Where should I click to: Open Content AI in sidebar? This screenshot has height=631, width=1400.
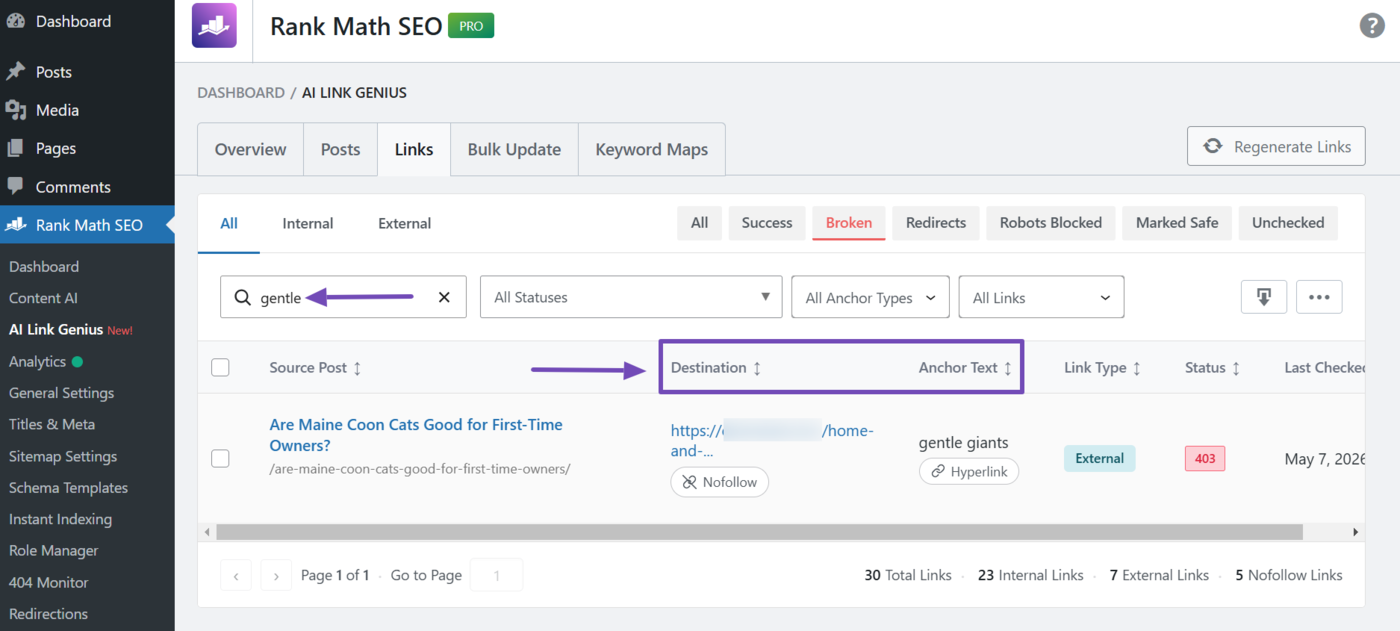point(43,298)
